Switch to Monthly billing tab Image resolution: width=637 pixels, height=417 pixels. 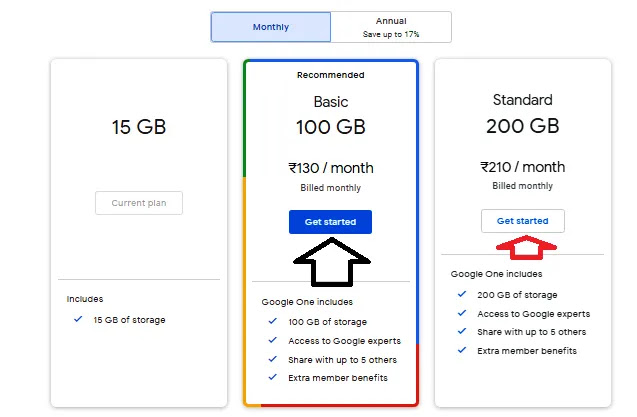[271, 27]
